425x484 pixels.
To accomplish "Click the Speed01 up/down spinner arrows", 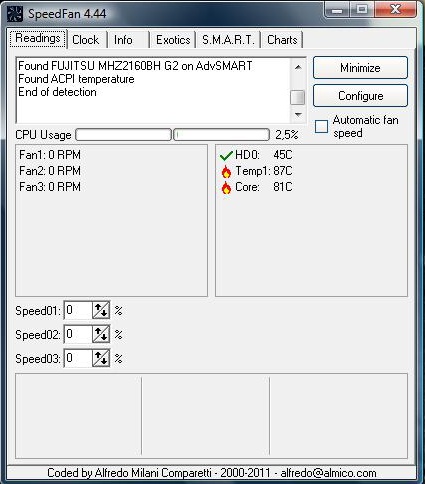I will (x=101, y=310).
